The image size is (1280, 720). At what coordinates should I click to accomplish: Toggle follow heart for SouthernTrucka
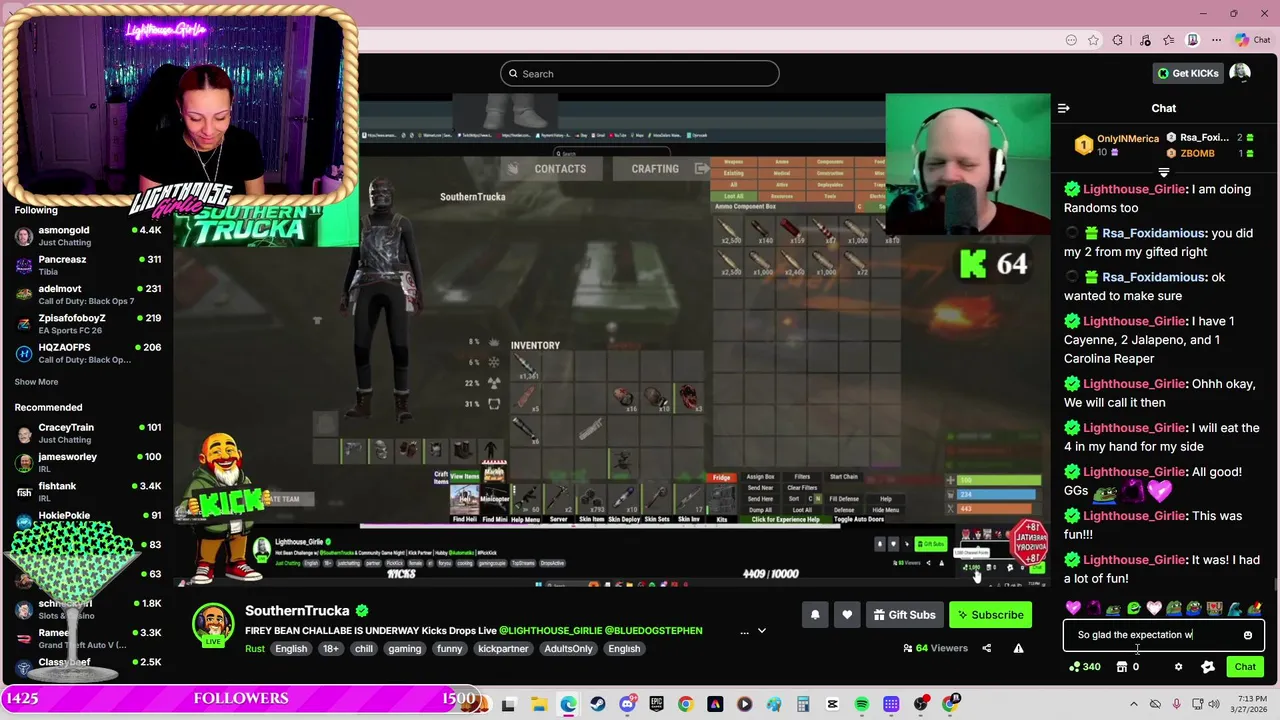[847, 615]
